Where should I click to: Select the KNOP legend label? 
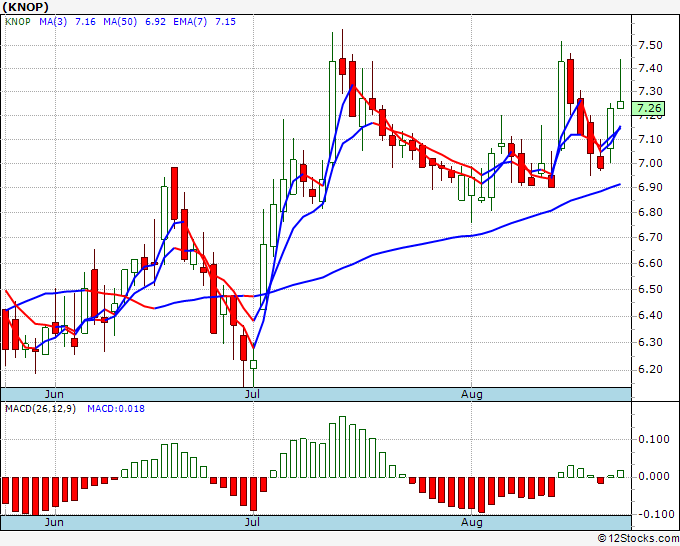pyautogui.click(x=18, y=22)
